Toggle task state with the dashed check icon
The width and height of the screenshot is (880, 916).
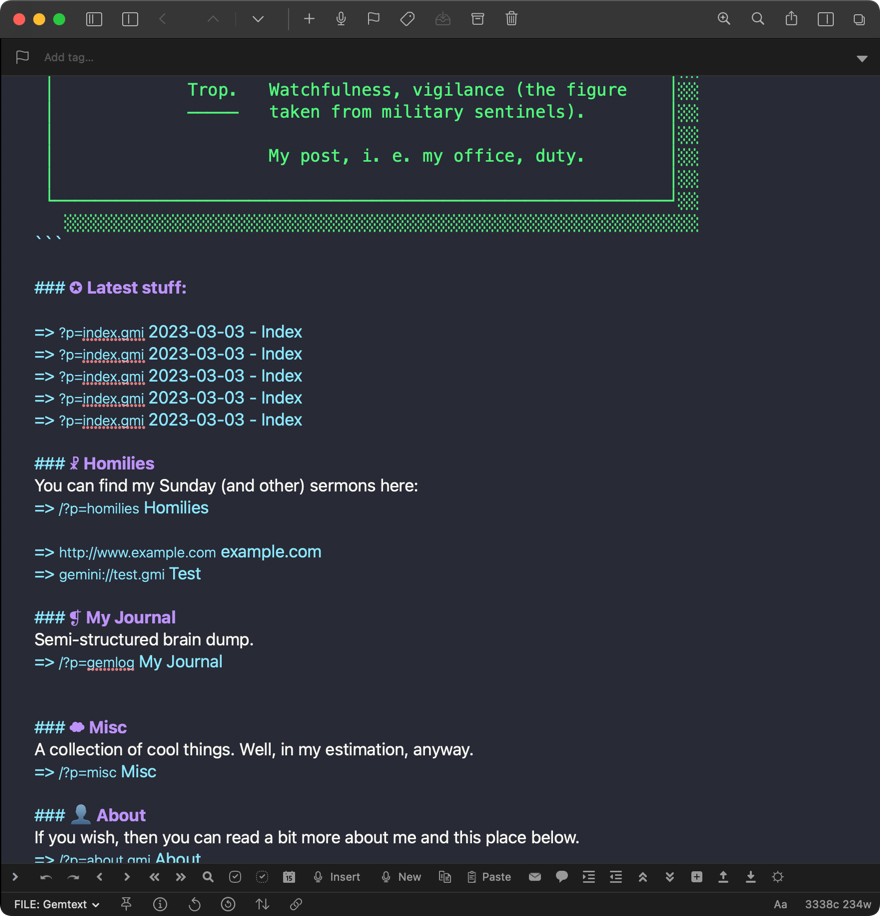(x=262, y=877)
